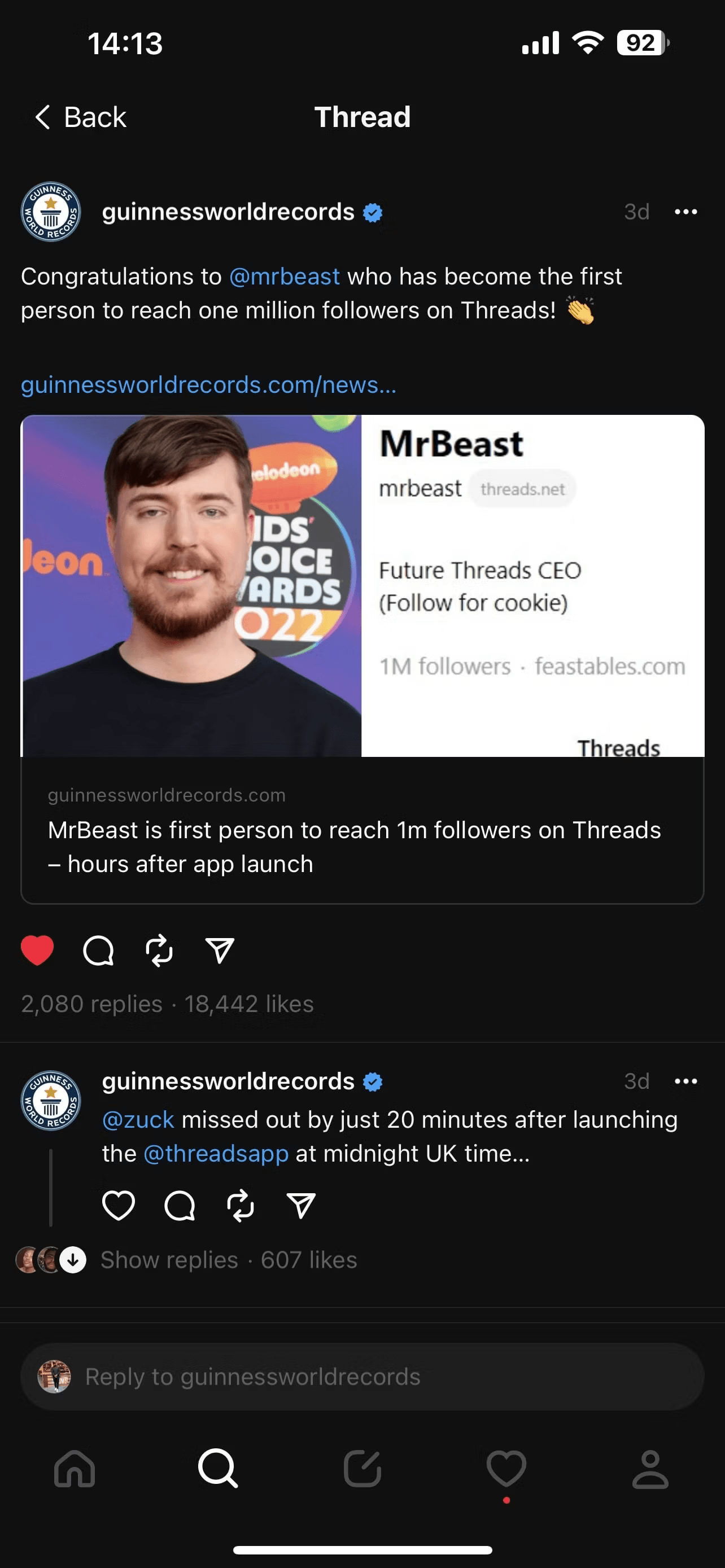Open the @mrbeast mention link
Viewport: 725px width, 1568px height.
pyautogui.click(x=284, y=277)
